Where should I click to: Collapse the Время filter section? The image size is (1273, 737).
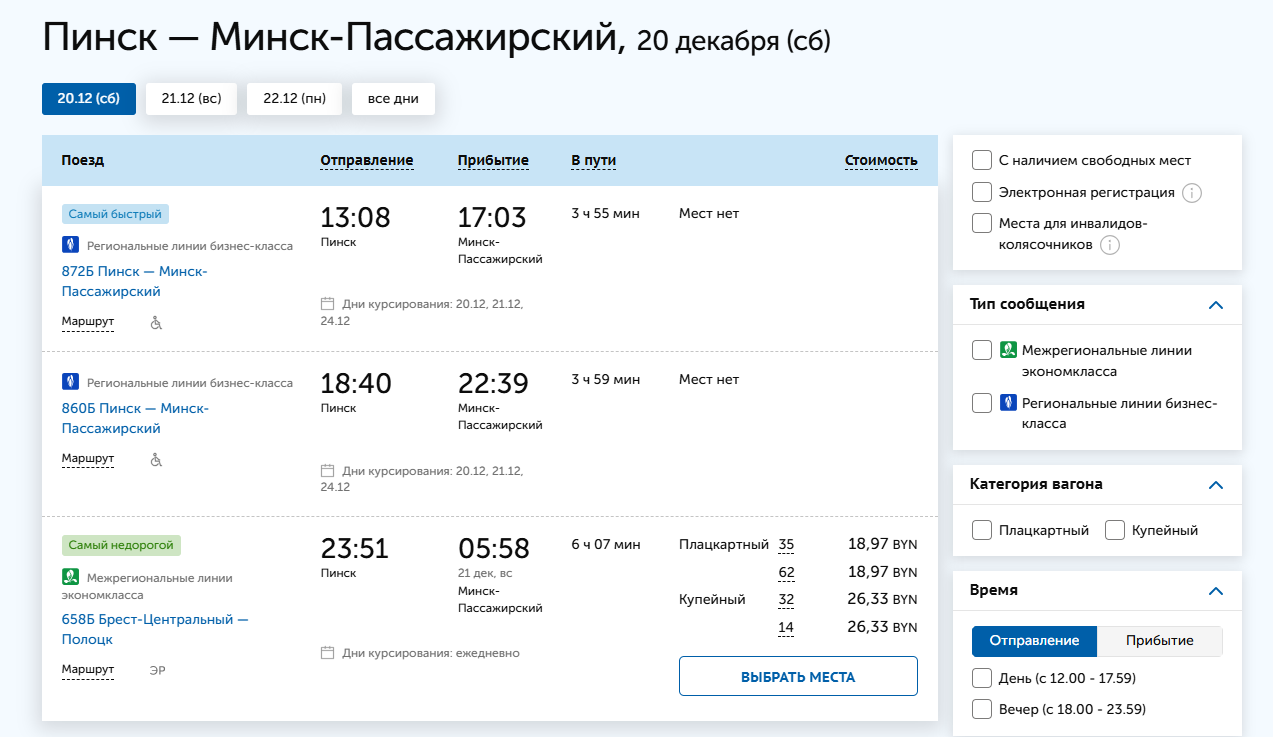coord(1216,591)
